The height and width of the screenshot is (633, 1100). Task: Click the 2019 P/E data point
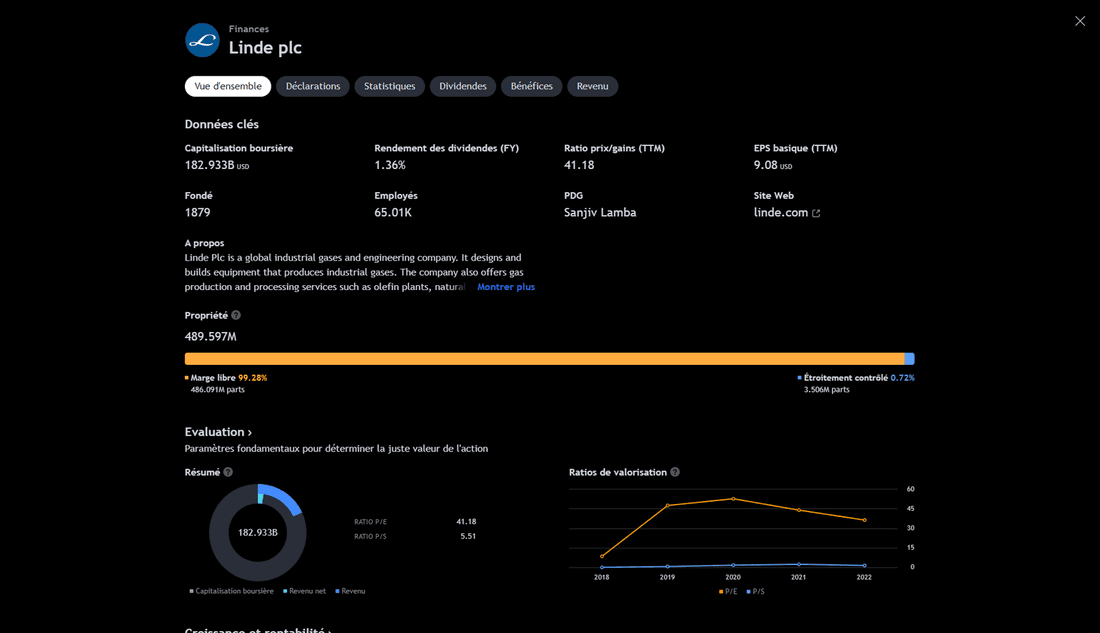(x=667, y=505)
